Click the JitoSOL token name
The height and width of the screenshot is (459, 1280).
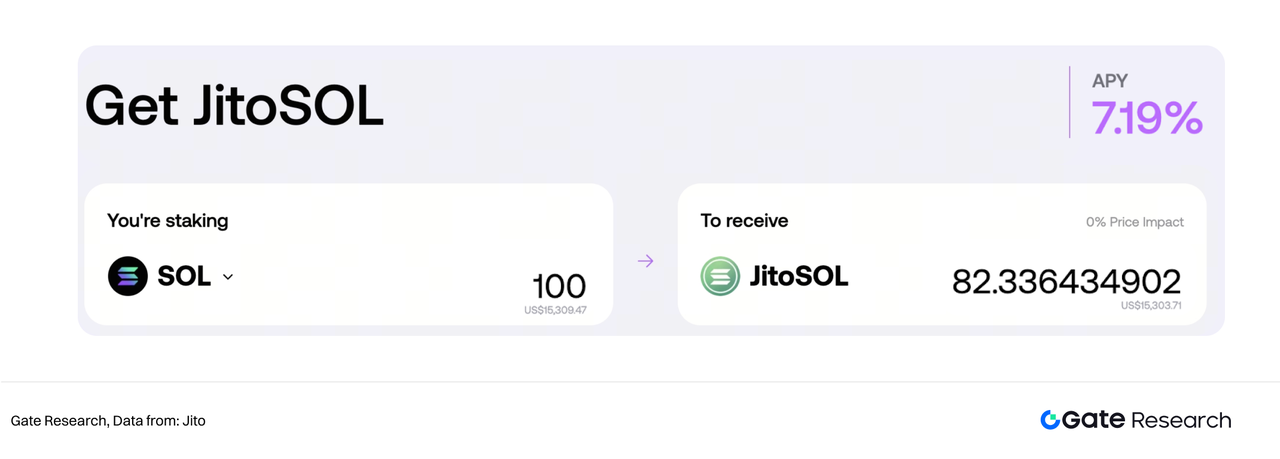click(799, 276)
